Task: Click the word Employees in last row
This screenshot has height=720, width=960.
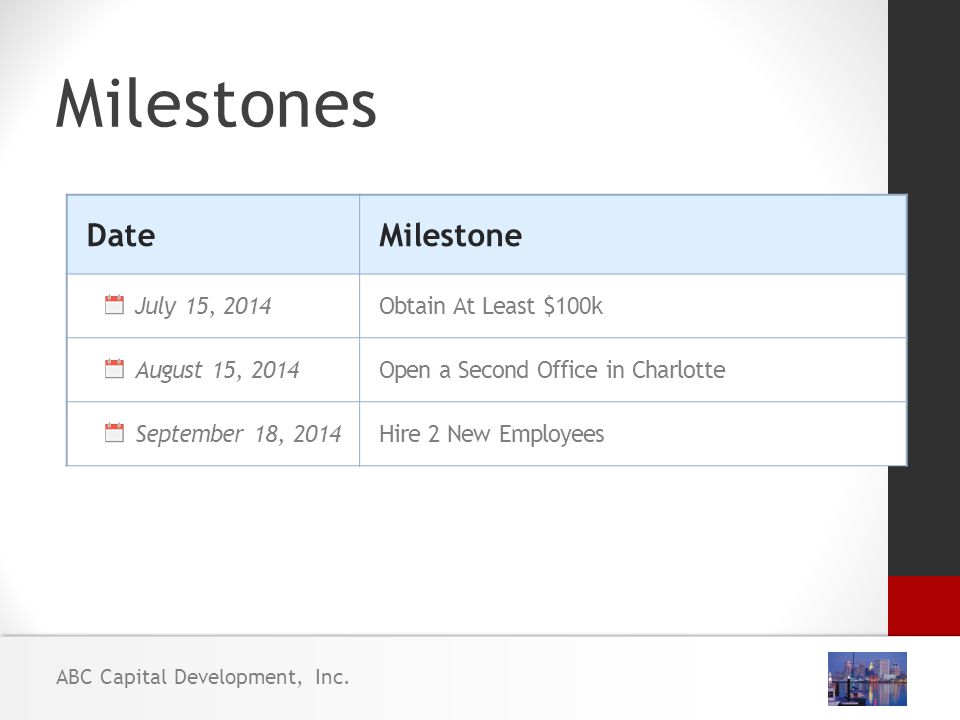Action: 552,435
